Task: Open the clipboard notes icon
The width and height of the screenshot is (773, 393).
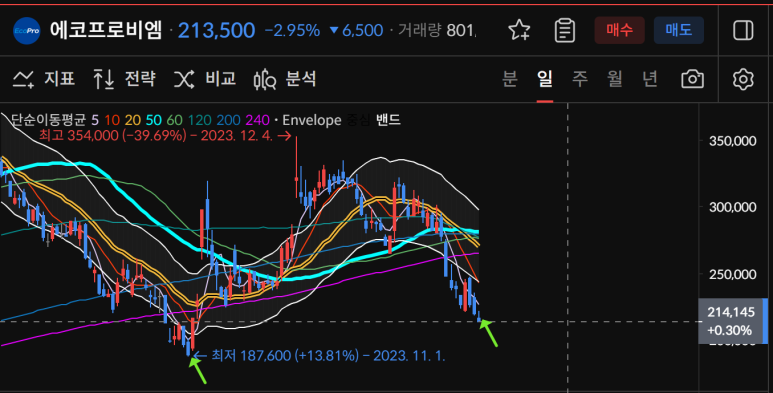Action: coord(564,30)
